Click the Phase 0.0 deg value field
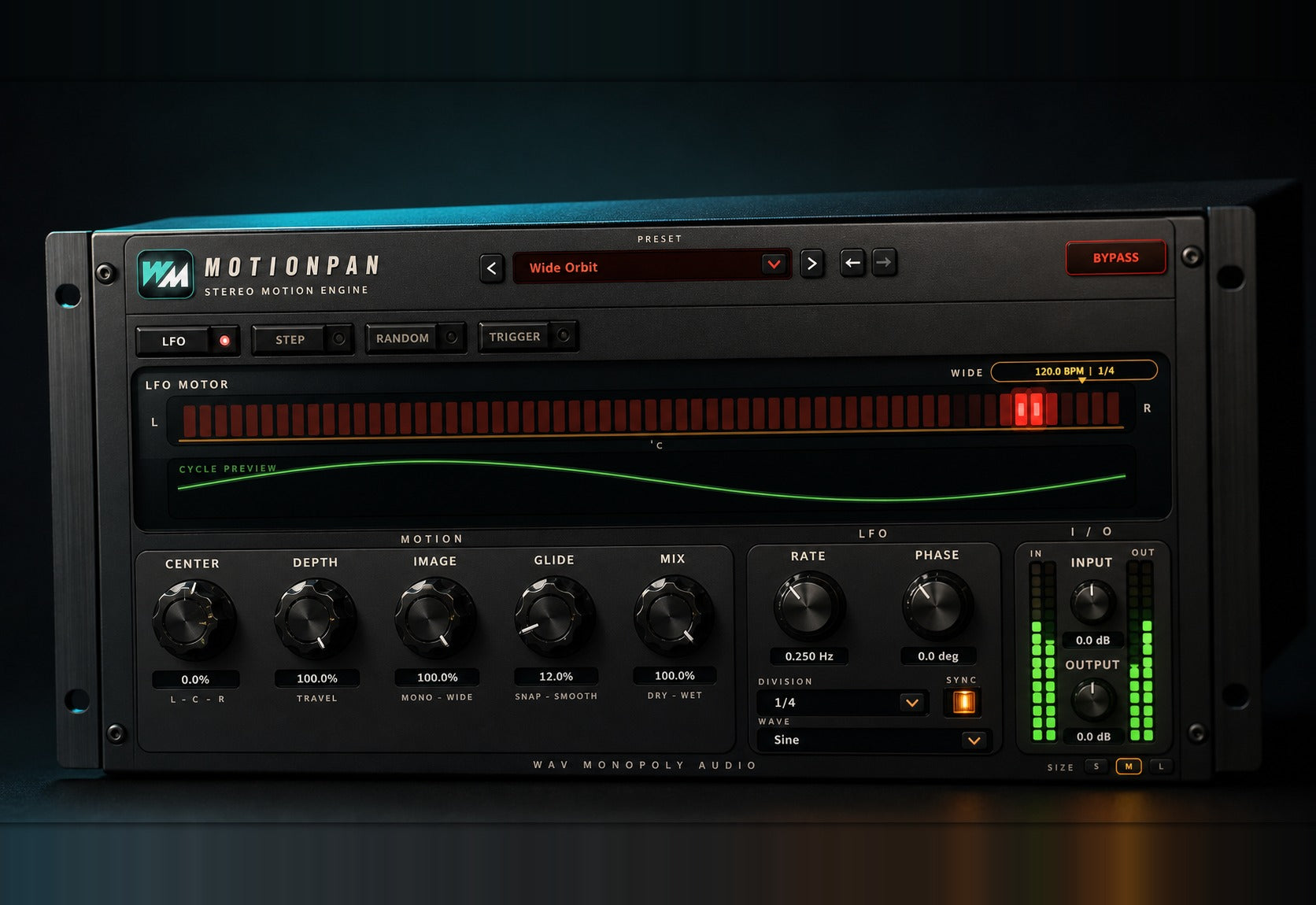1316x905 pixels. [x=938, y=656]
